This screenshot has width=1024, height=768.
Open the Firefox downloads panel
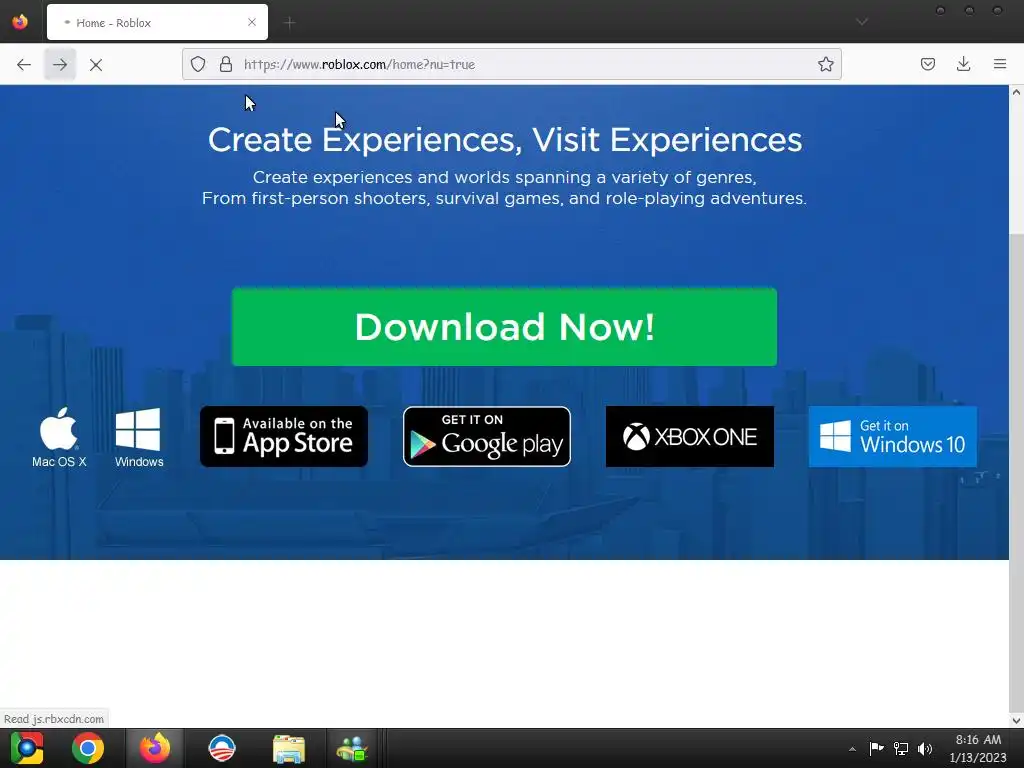[963, 64]
